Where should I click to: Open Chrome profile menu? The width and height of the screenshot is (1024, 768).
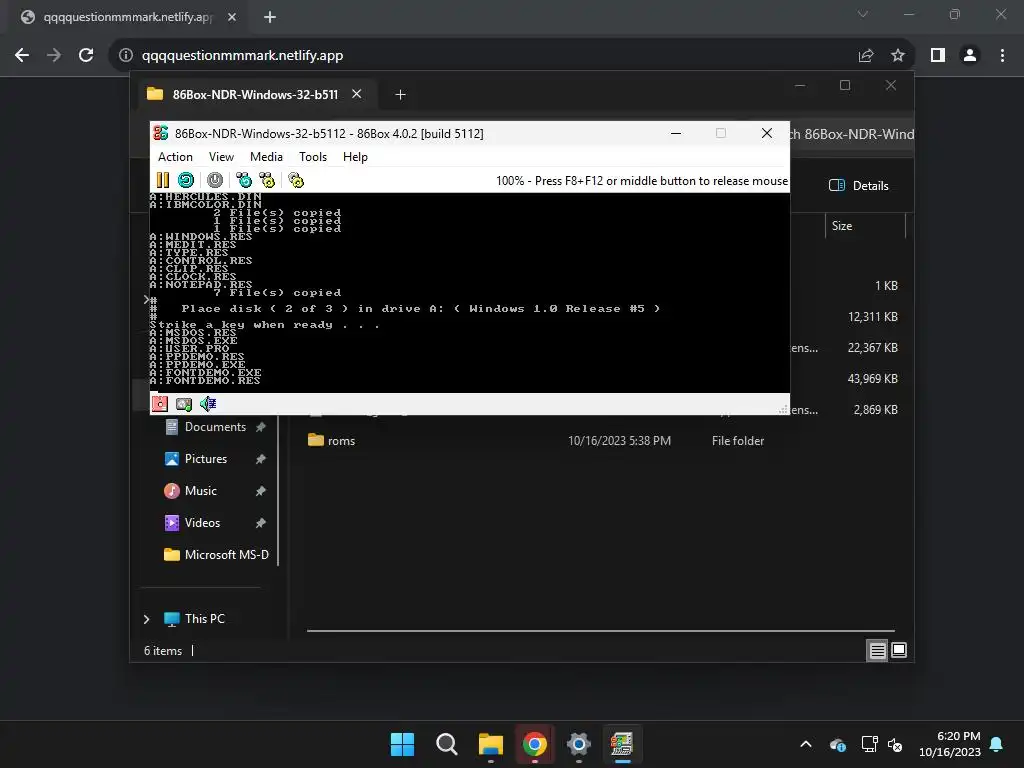[970, 56]
